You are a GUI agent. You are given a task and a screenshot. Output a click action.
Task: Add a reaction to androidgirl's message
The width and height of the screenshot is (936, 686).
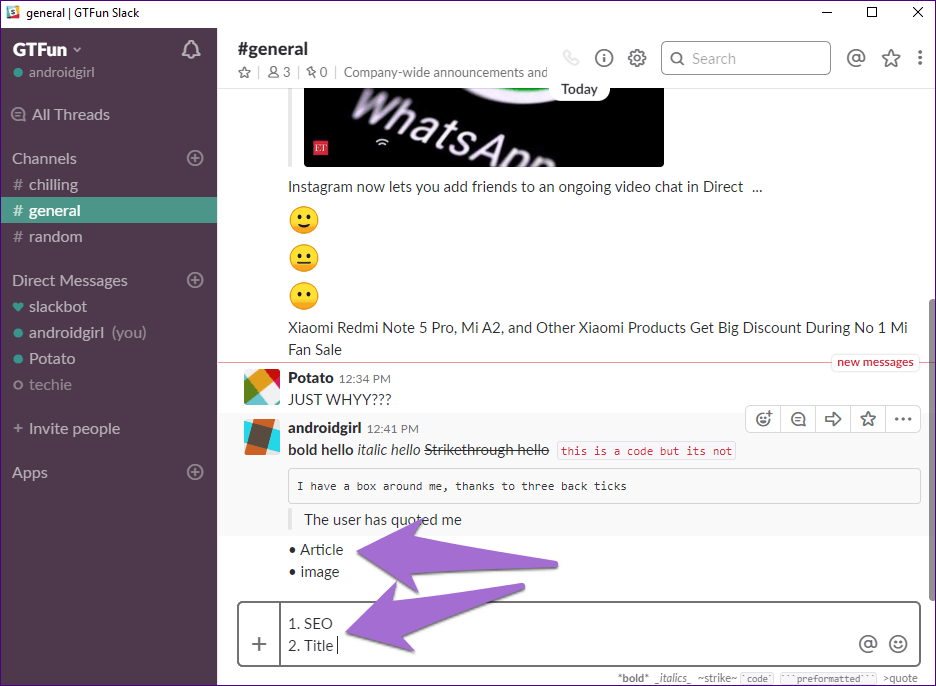[x=764, y=419]
